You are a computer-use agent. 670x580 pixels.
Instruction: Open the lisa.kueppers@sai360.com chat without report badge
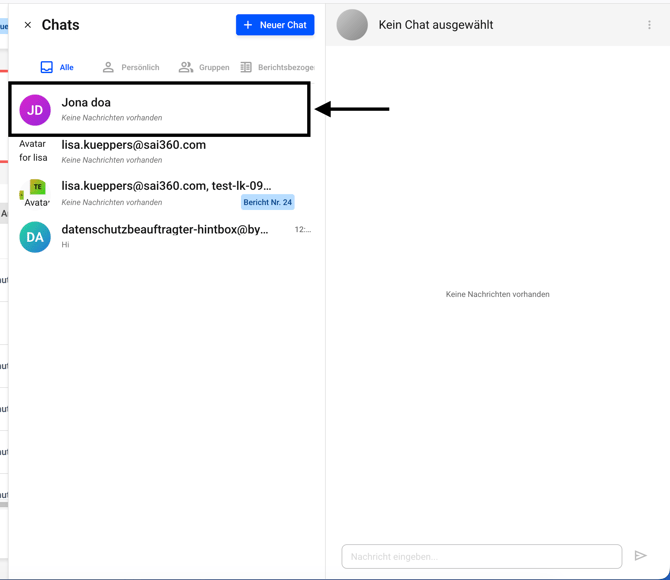click(170, 151)
